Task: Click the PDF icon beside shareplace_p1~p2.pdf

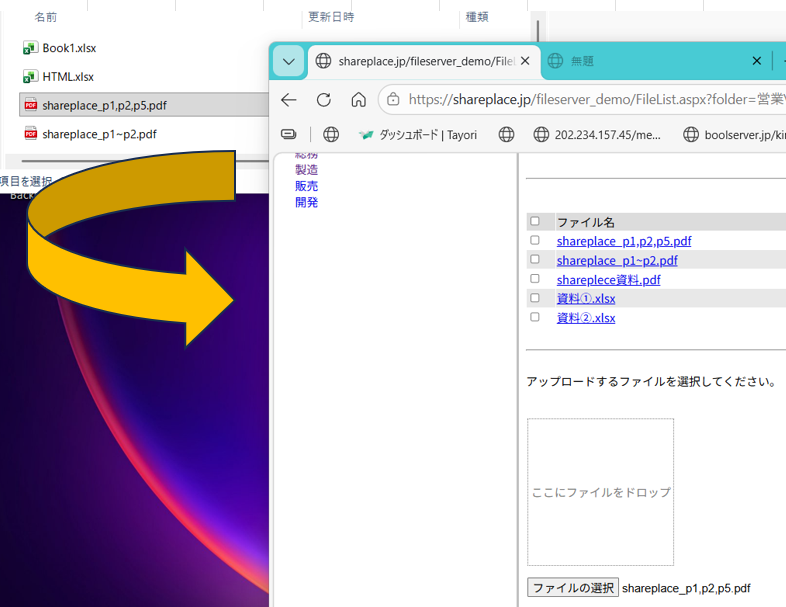Action: click(x=31, y=134)
